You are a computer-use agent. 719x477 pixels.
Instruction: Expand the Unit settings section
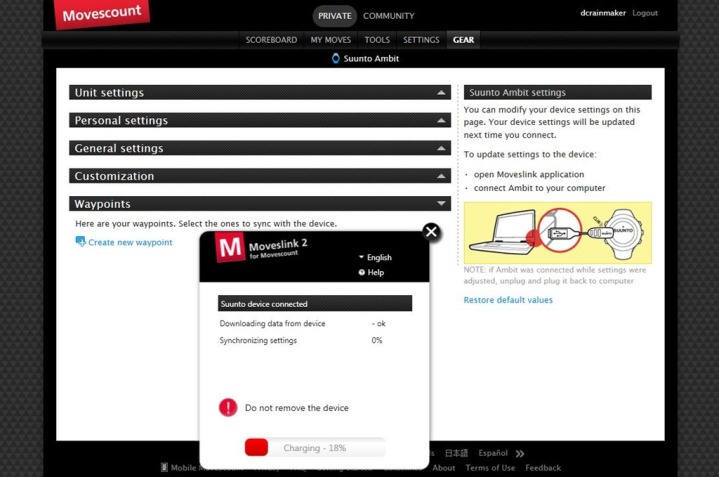tap(260, 92)
